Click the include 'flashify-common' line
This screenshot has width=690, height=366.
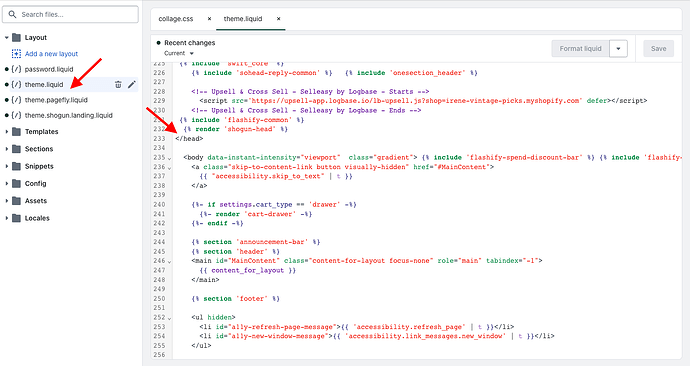tap(242, 120)
